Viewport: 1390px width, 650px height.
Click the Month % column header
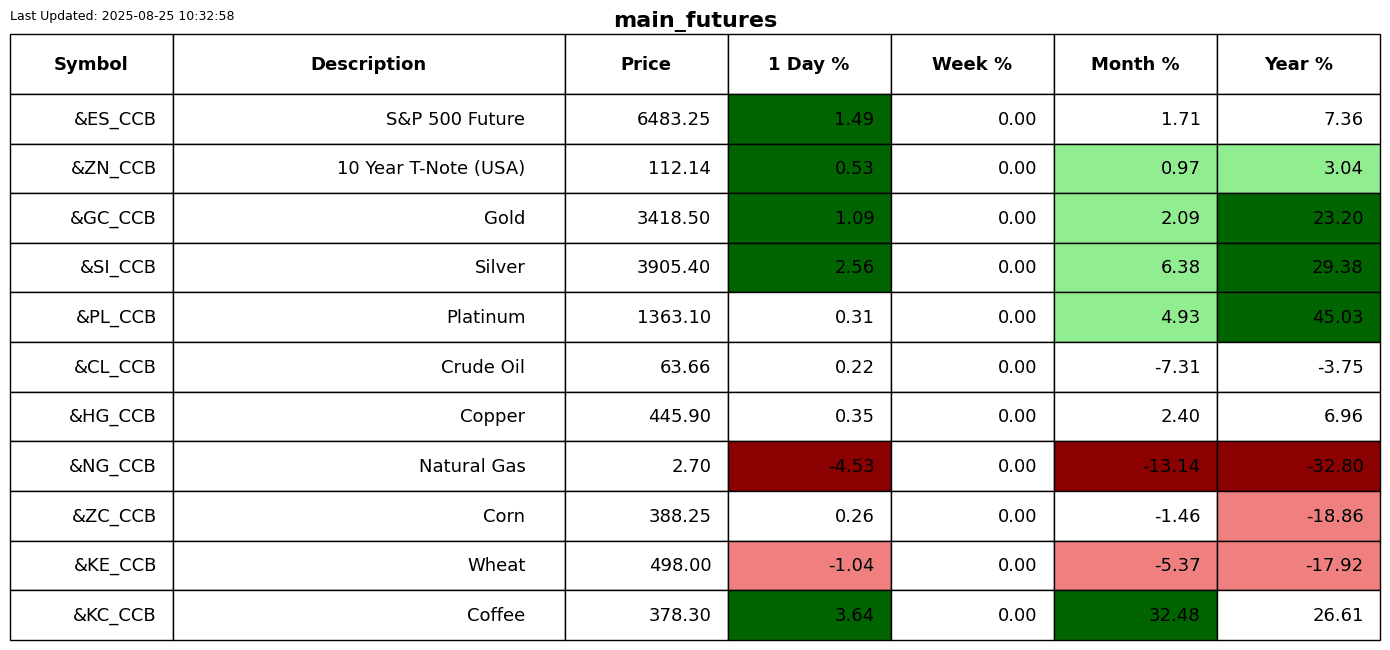click(1135, 65)
